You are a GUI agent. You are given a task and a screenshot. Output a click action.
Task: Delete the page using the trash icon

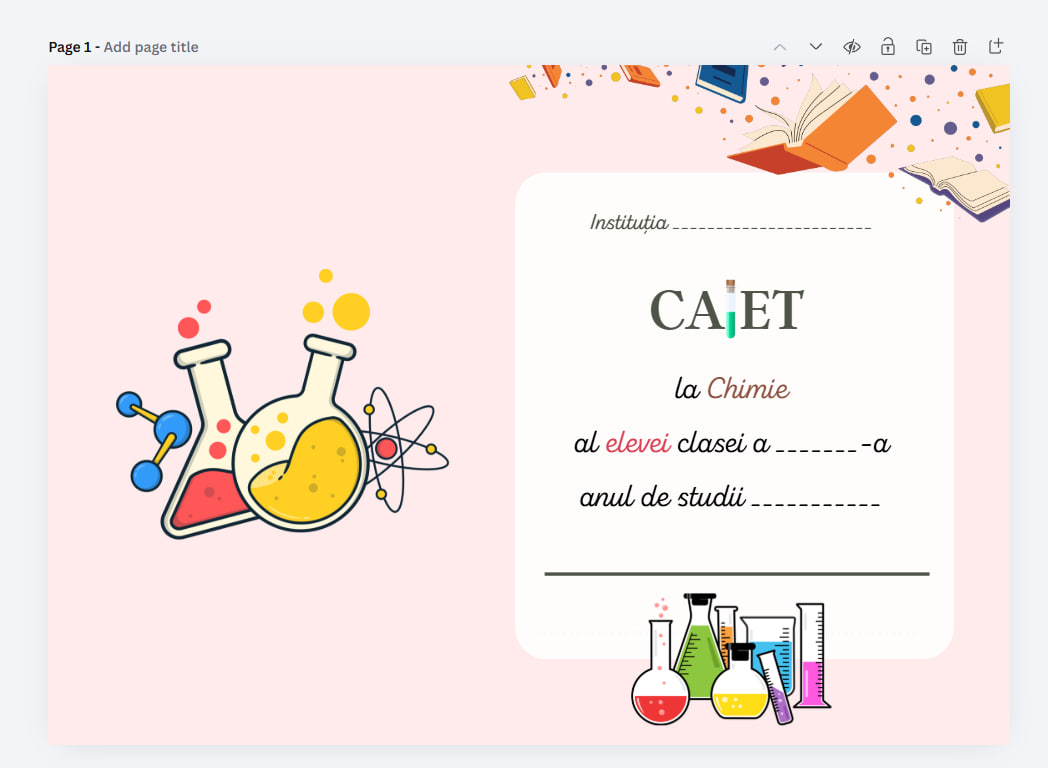tap(960, 47)
